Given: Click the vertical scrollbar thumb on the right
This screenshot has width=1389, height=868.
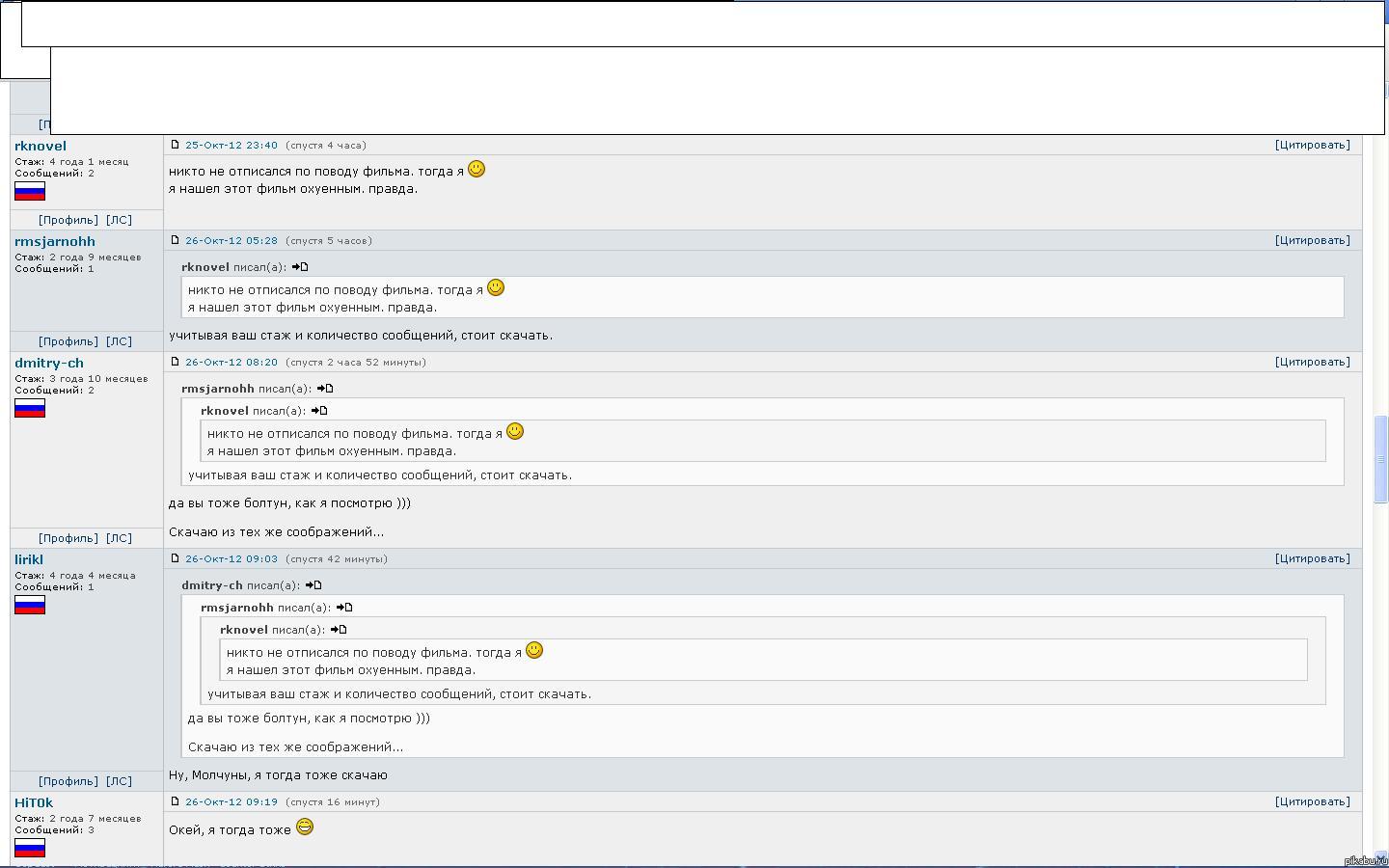Looking at the screenshot, I should (1380, 459).
